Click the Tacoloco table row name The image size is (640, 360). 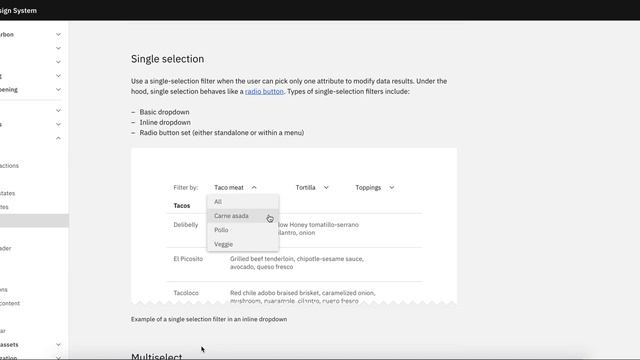186,293
